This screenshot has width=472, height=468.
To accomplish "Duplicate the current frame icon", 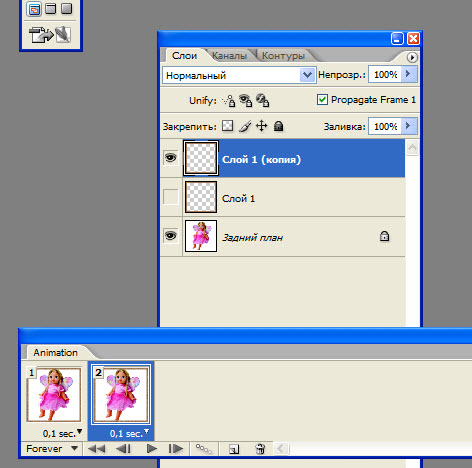I will click(x=234, y=449).
